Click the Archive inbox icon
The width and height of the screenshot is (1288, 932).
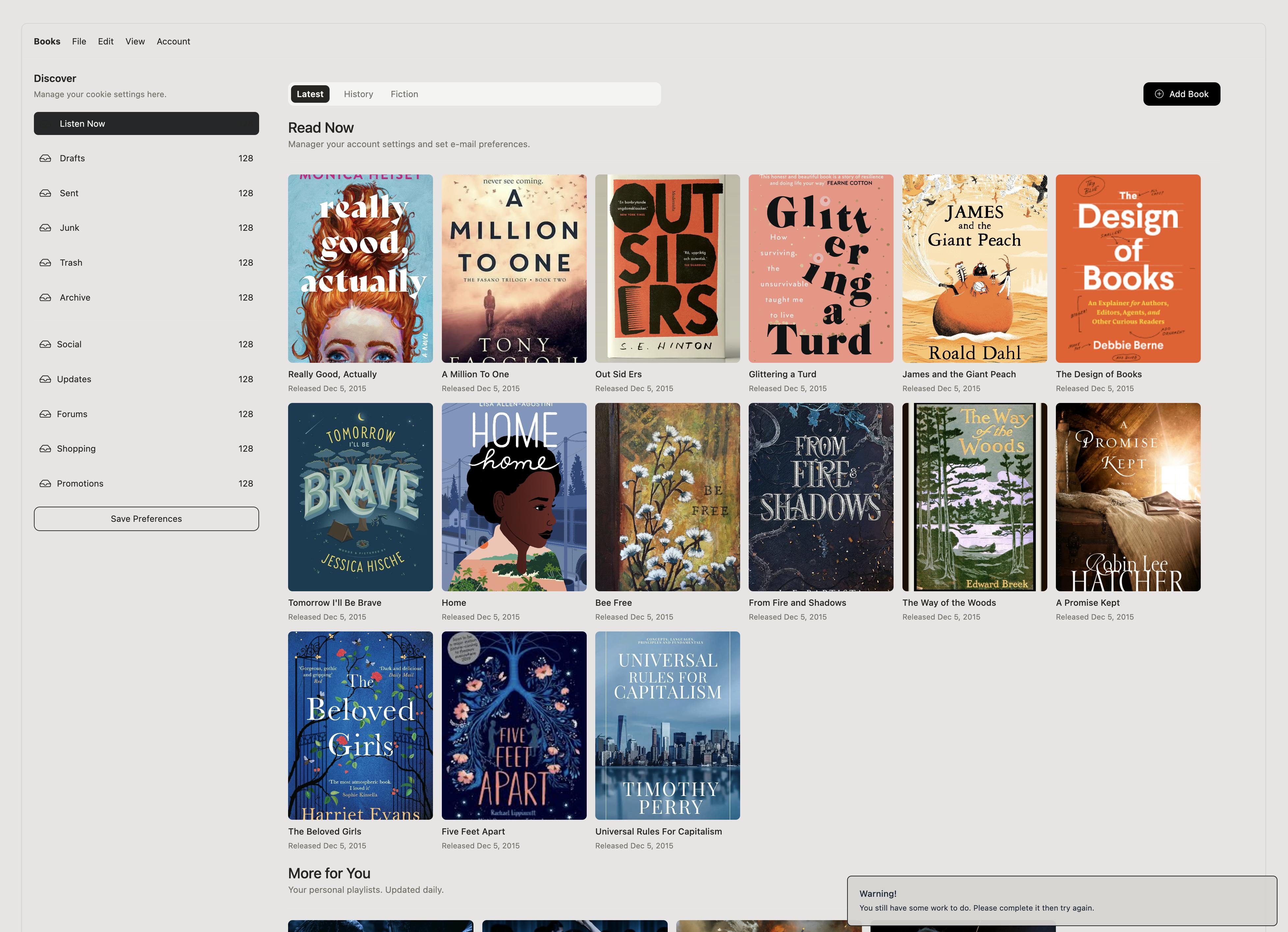(x=45, y=298)
